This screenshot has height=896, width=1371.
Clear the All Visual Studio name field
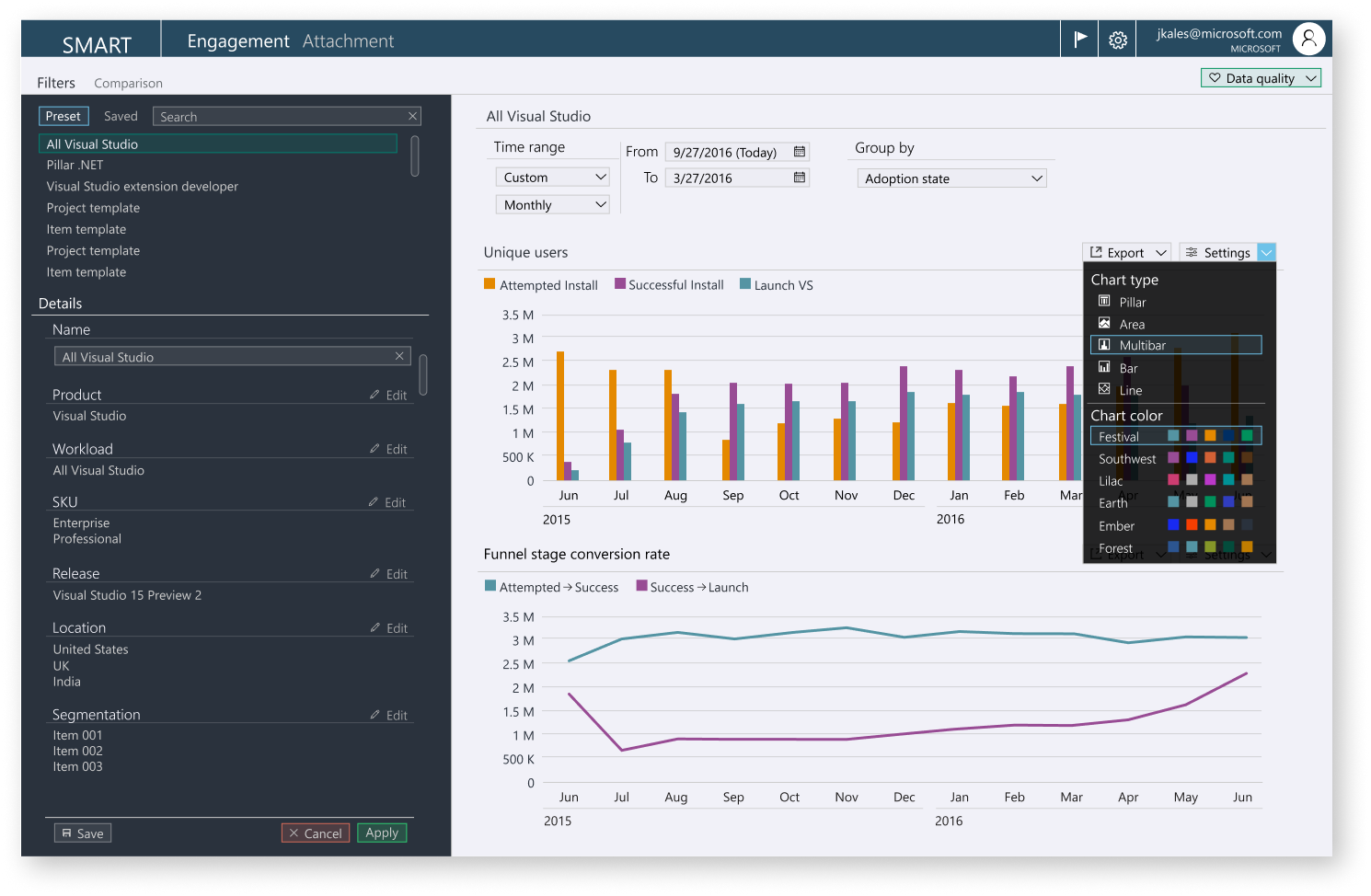[x=399, y=356]
